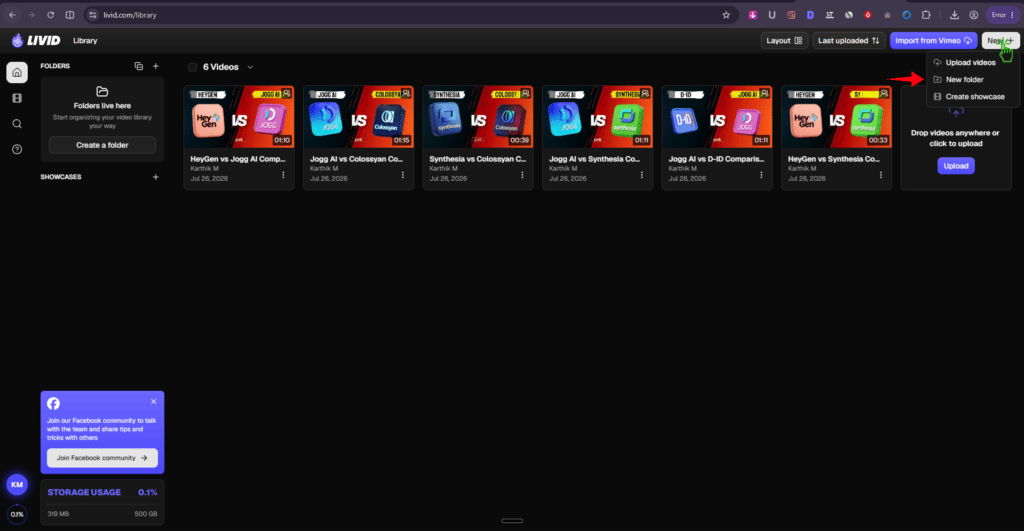Open HeyGen vs Jogg AI video thumbnail
Viewport: 1024px width, 531px height.
[x=238, y=117]
